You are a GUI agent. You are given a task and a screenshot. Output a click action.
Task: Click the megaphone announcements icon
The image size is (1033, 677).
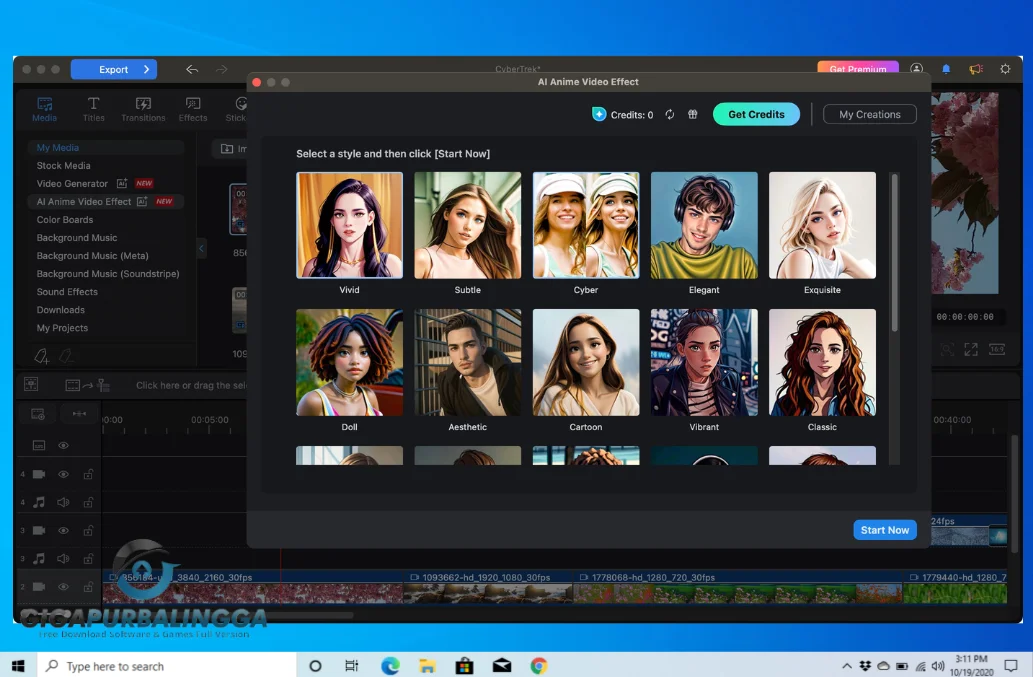(976, 68)
